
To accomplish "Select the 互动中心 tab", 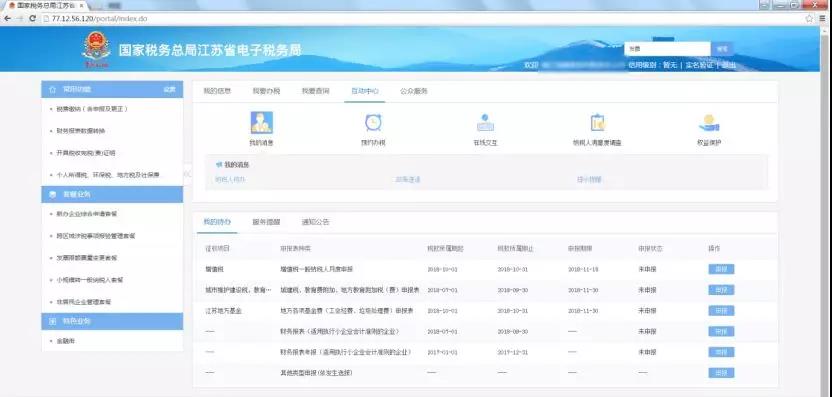I will pos(365,91).
